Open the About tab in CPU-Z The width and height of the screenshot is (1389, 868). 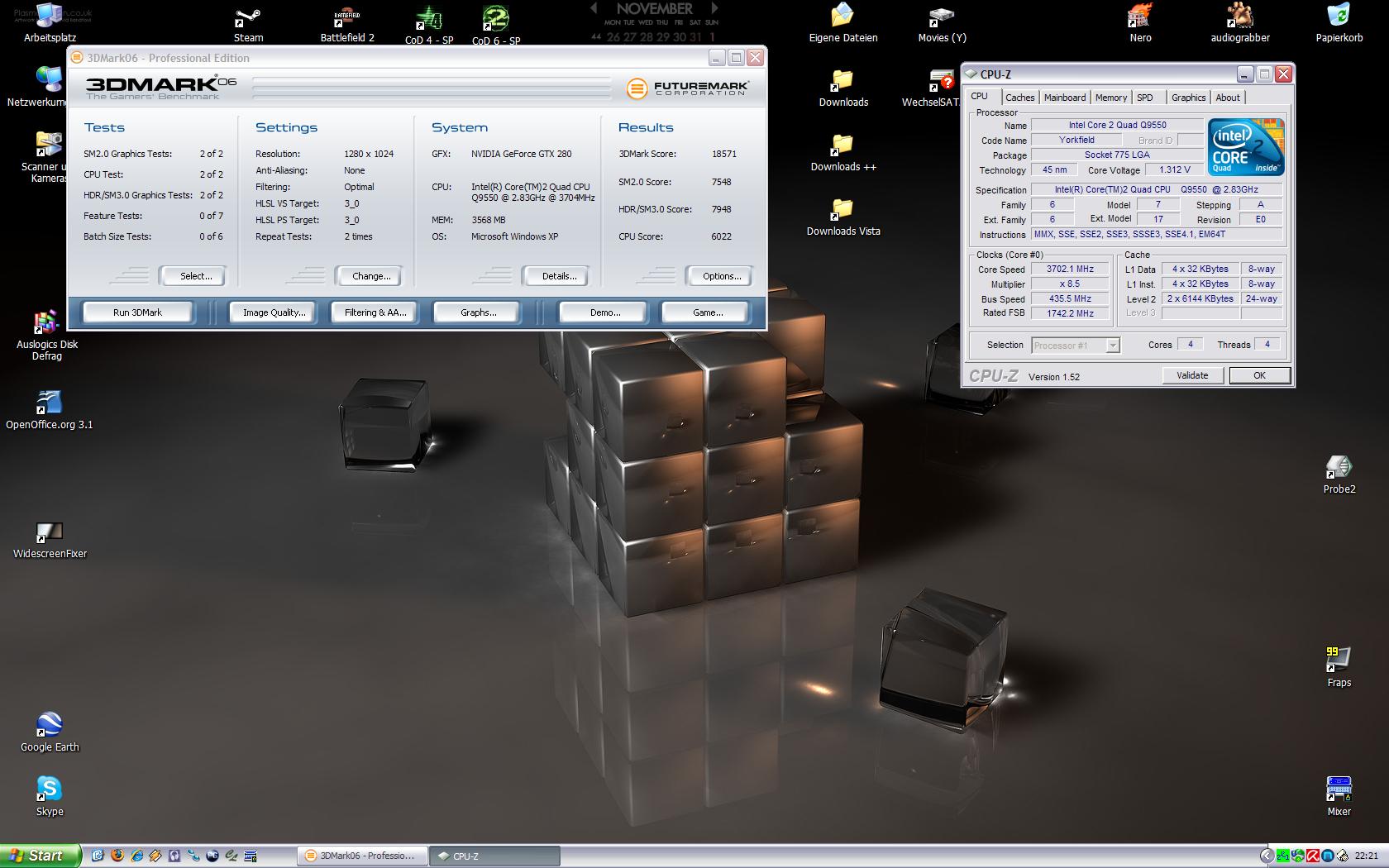(1228, 98)
